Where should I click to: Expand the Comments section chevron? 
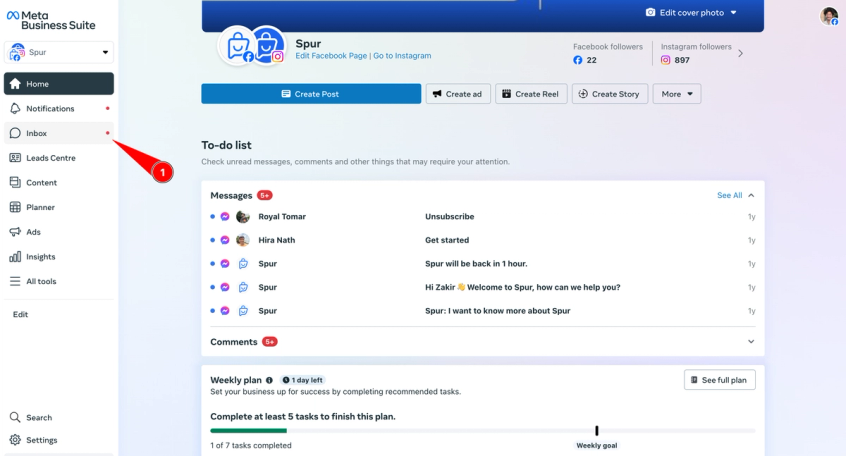click(751, 342)
